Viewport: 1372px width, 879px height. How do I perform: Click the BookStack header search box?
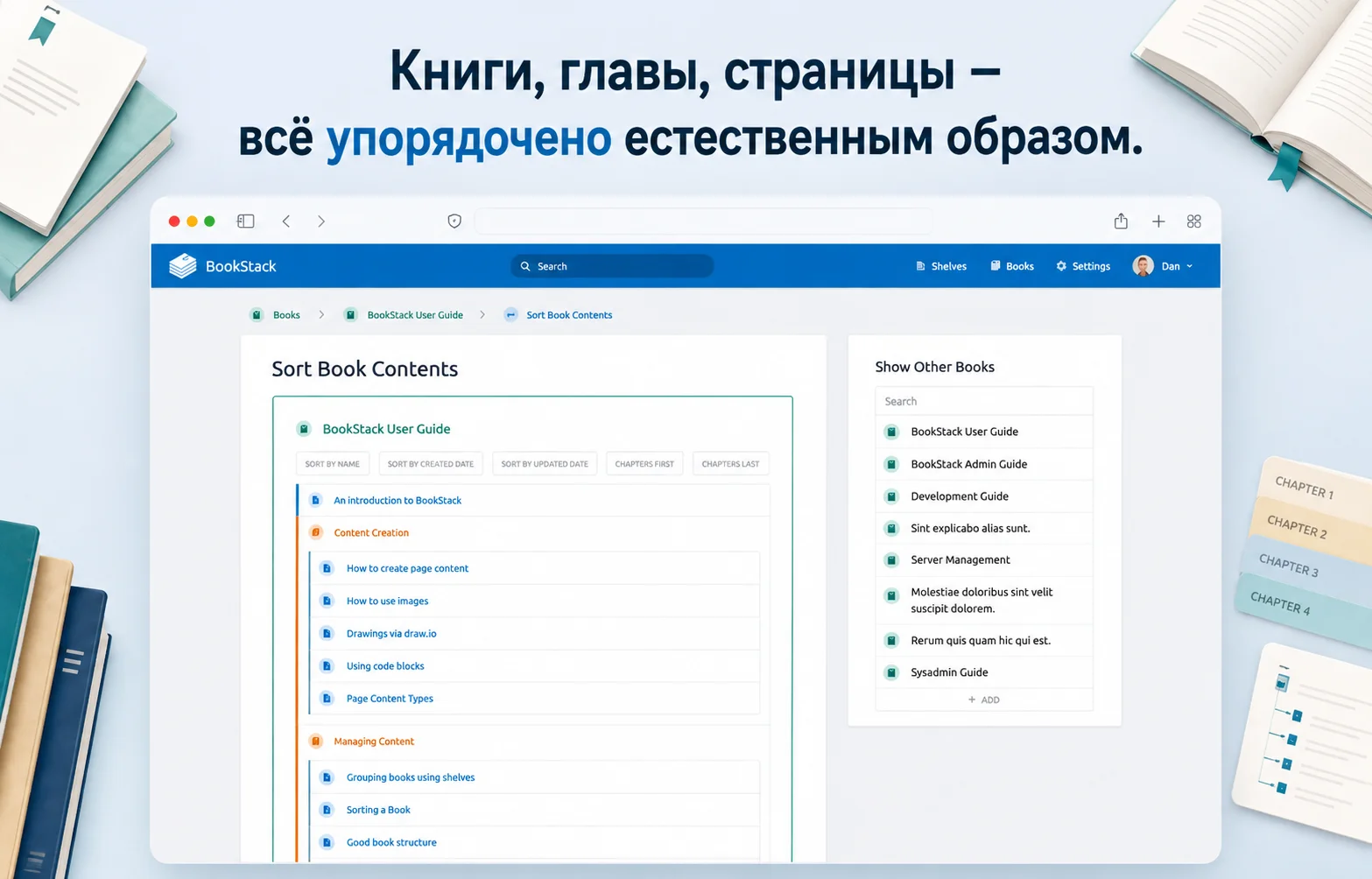[x=612, y=266]
